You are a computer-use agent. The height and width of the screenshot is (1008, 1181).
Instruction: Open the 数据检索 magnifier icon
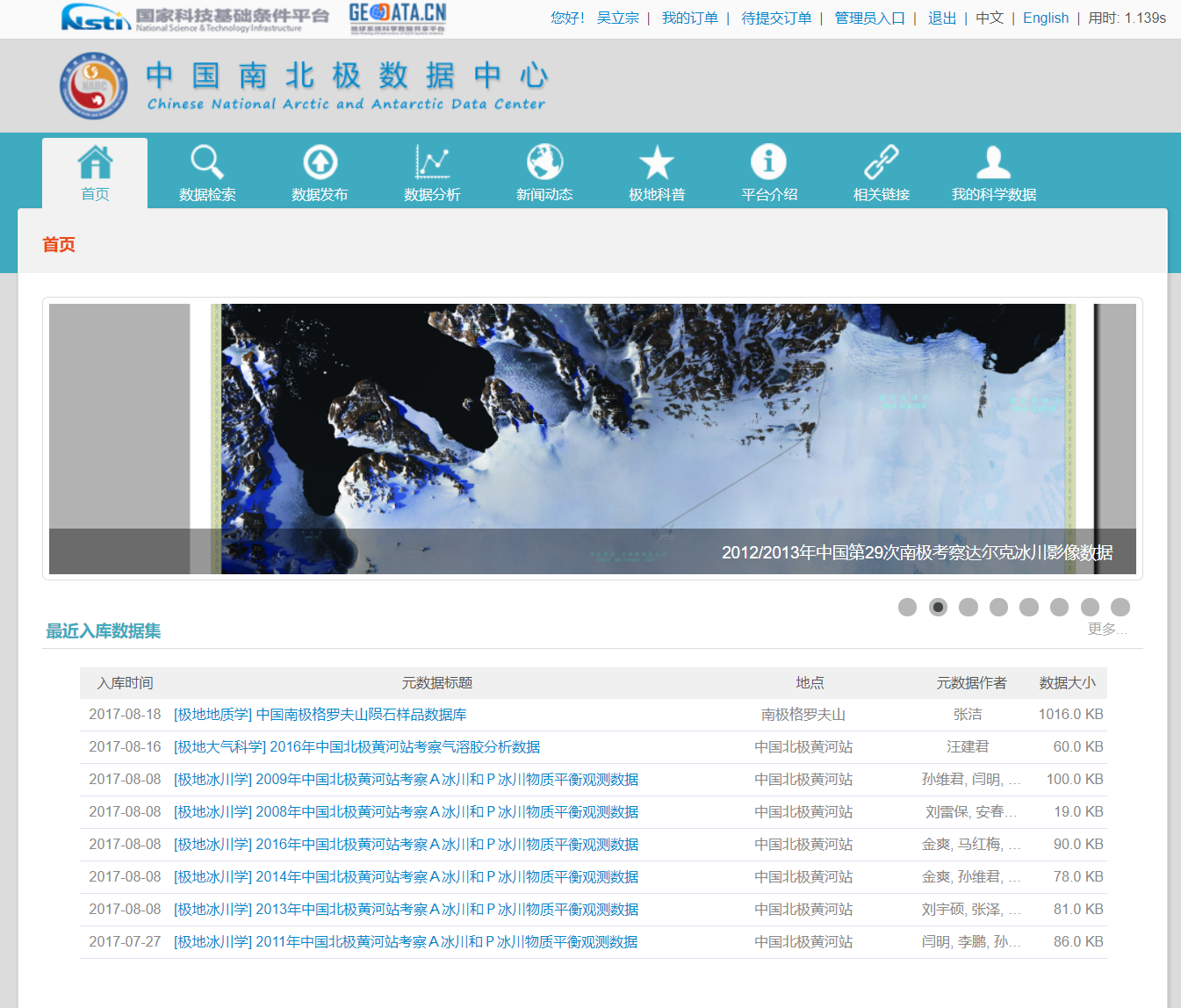click(207, 162)
